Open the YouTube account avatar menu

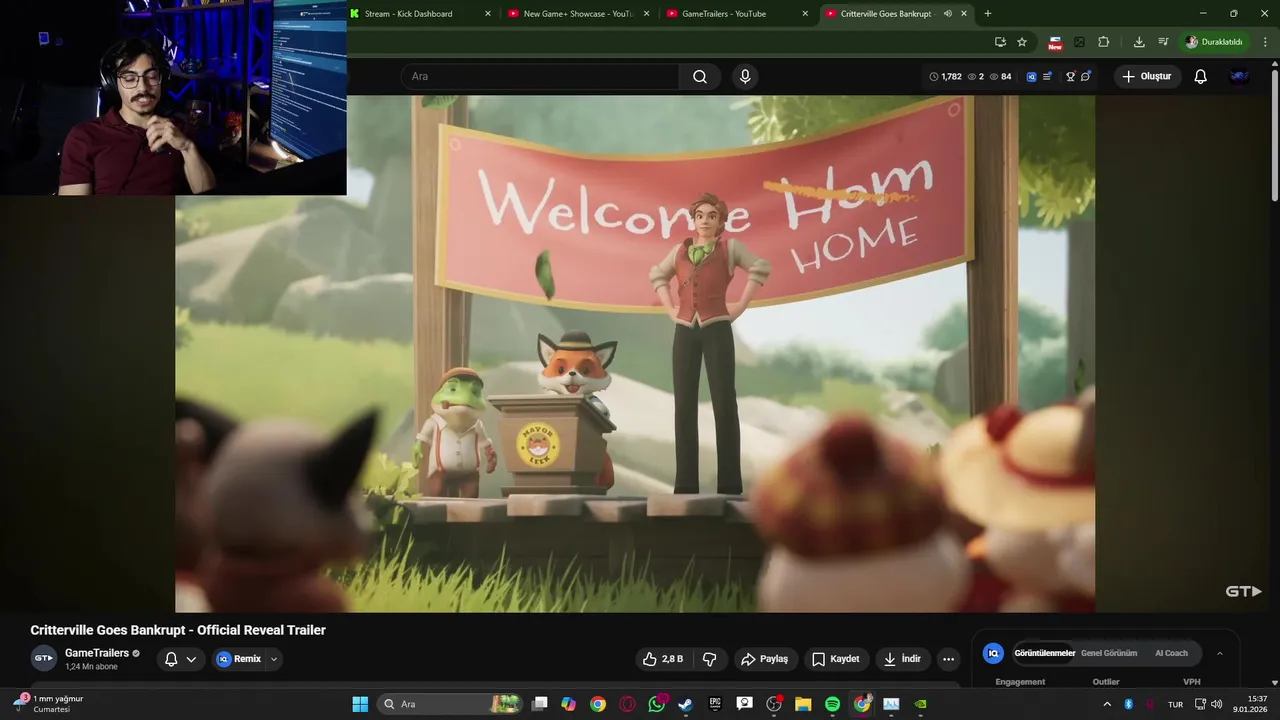point(1239,76)
